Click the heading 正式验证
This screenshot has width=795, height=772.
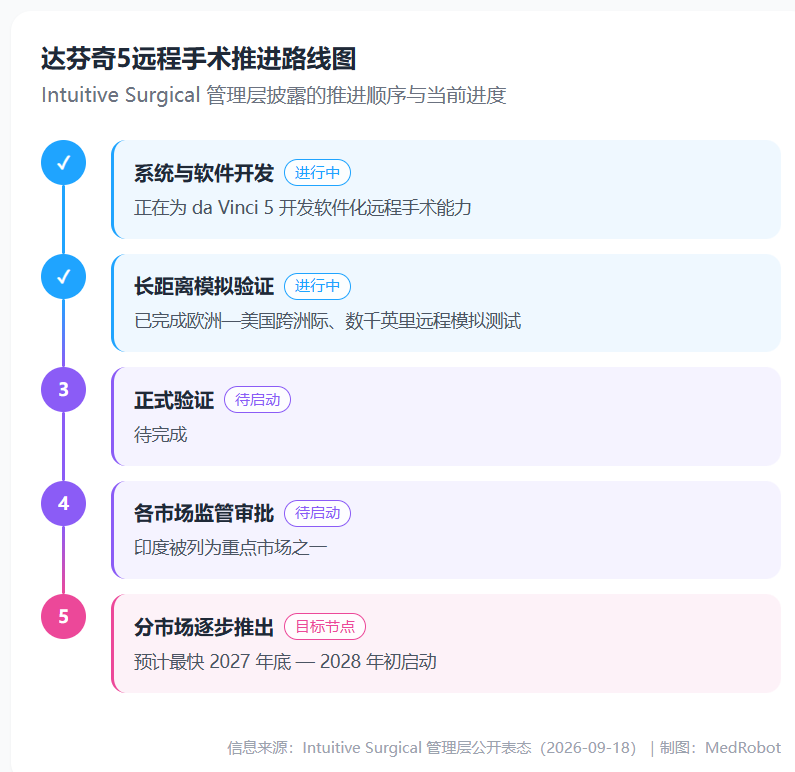coord(174,400)
